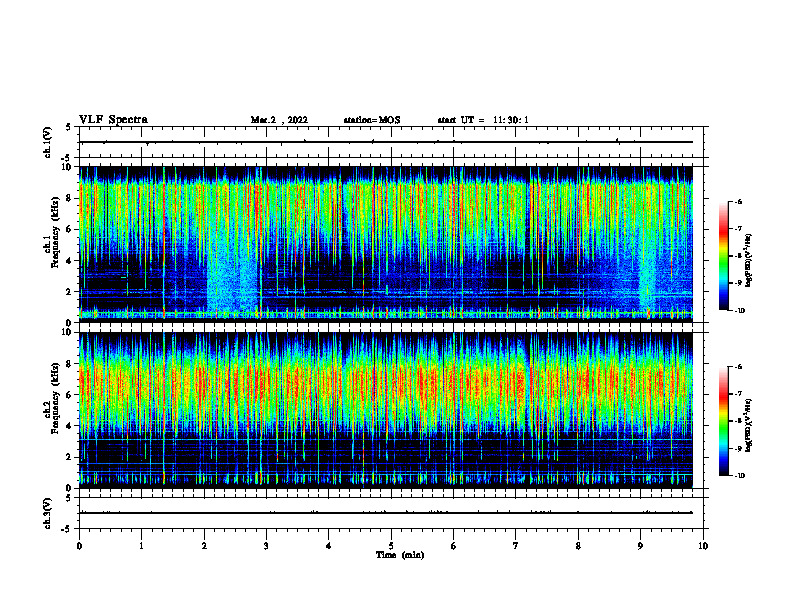Click the "-10" label on ch.1 colorbar
The image size is (792, 612).
pyautogui.click(x=739, y=311)
